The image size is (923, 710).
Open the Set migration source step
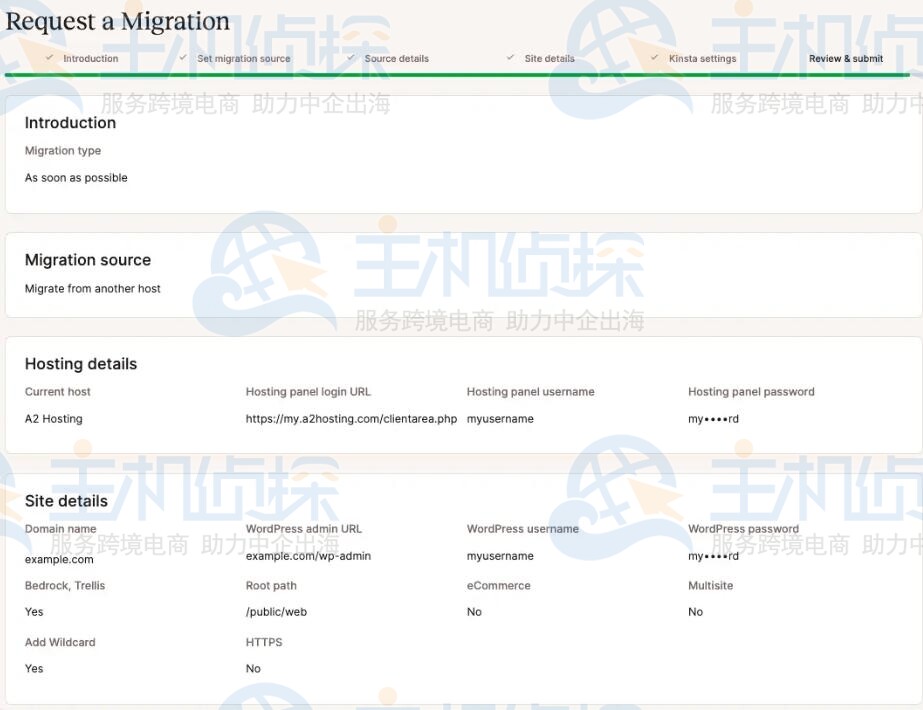tap(243, 59)
